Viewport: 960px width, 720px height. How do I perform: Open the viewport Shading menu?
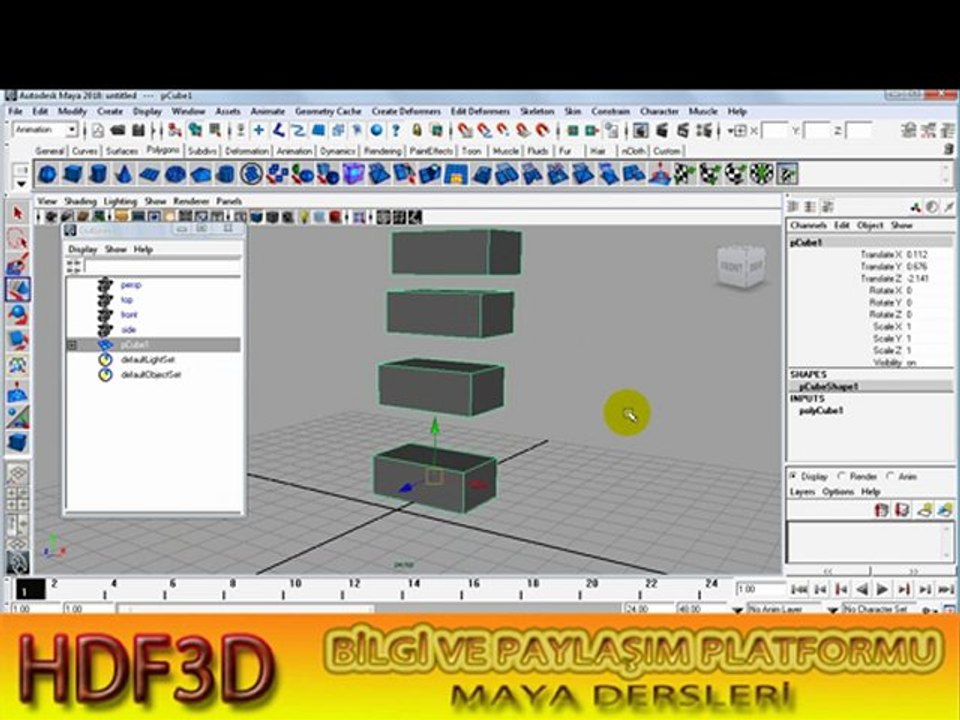coord(80,201)
